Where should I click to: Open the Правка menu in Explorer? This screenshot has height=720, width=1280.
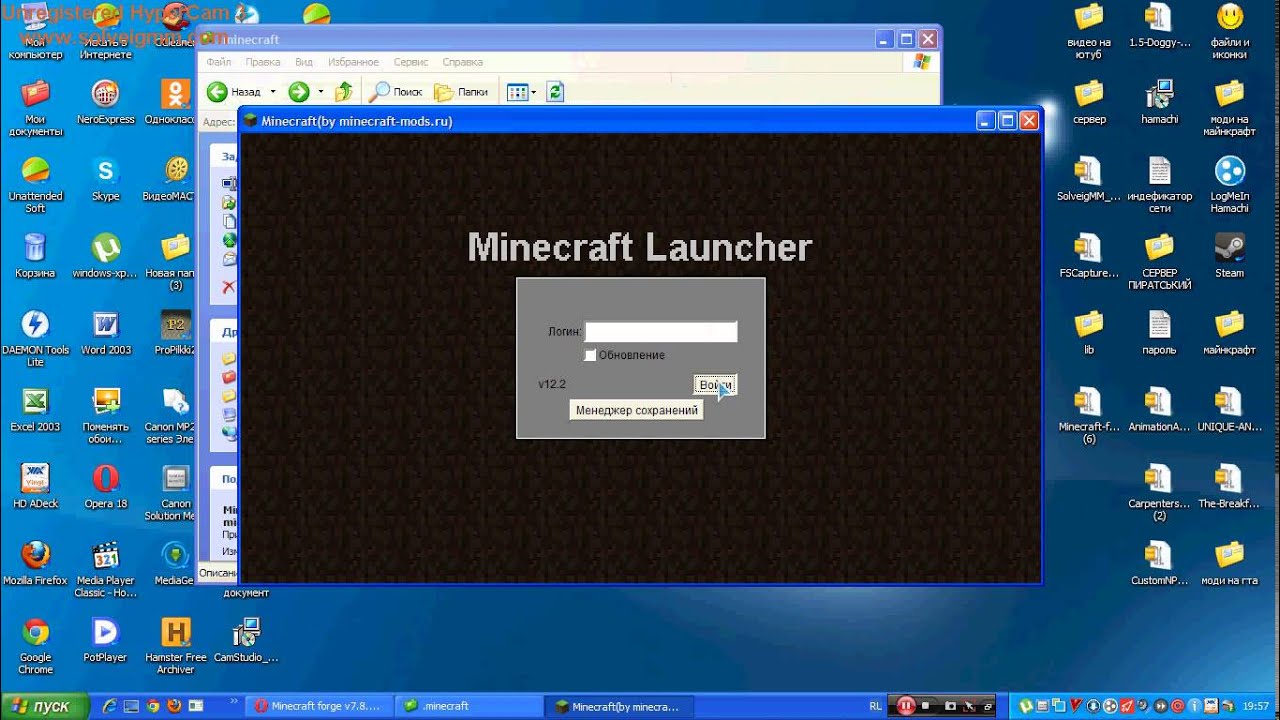[x=263, y=62]
